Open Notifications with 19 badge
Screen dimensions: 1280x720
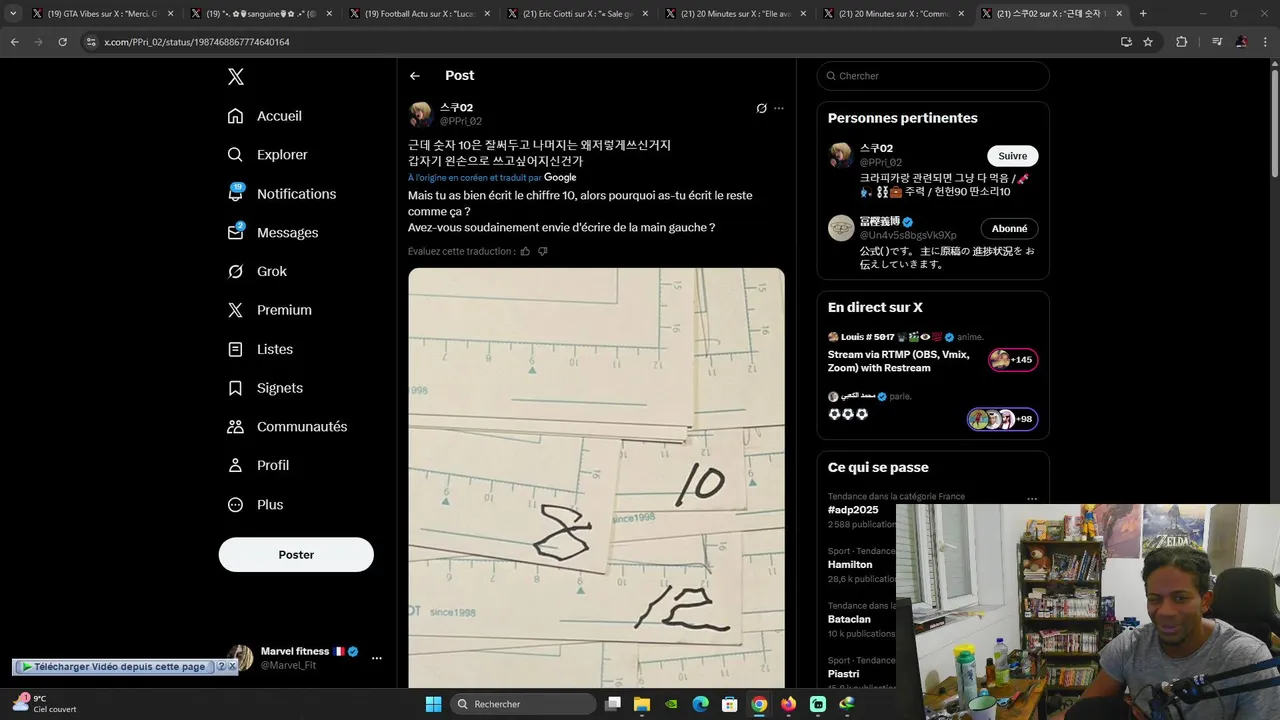(x=282, y=194)
